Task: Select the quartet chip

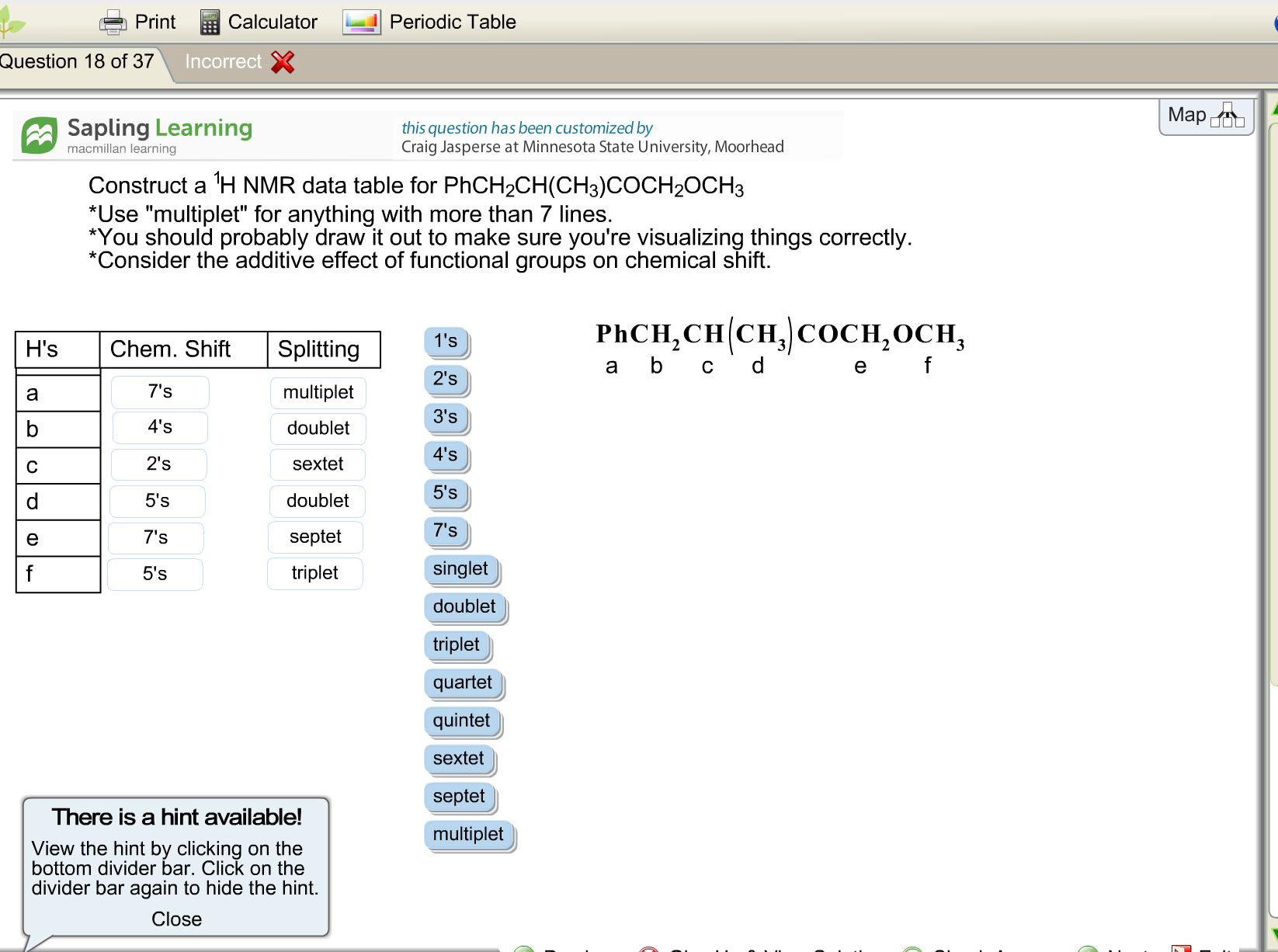Action: [x=463, y=683]
